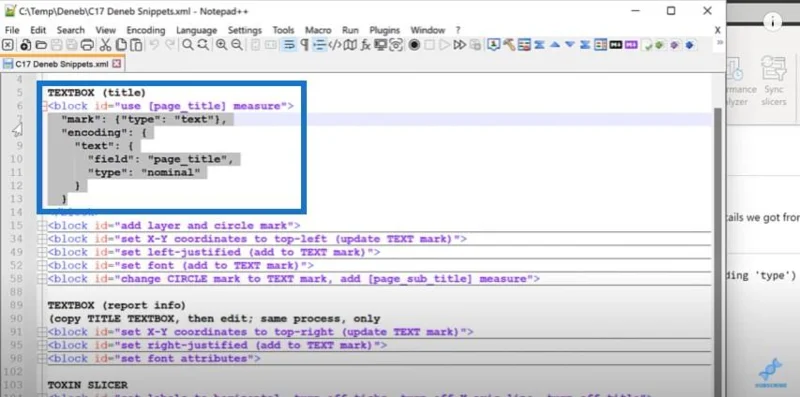Click the Zoom In magnifier icon
Screen dimensions: 800x397
(221, 45)
